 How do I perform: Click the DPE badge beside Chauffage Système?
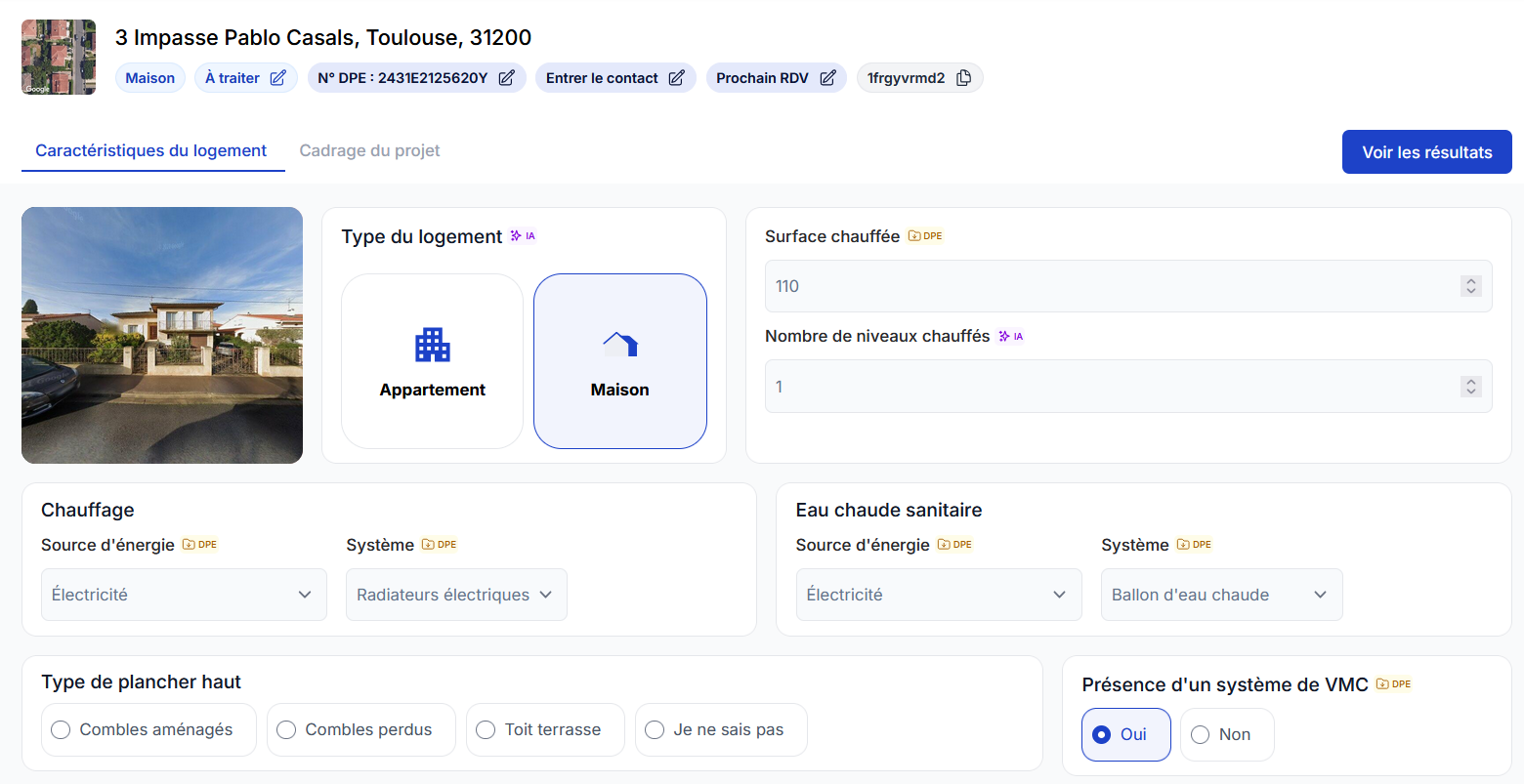click(x=440, y=545)
